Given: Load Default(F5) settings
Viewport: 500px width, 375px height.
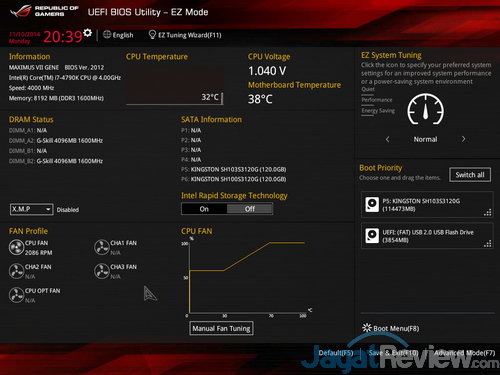Looking at the screenshot, I should pyautogui.click(x=336, y=353).
